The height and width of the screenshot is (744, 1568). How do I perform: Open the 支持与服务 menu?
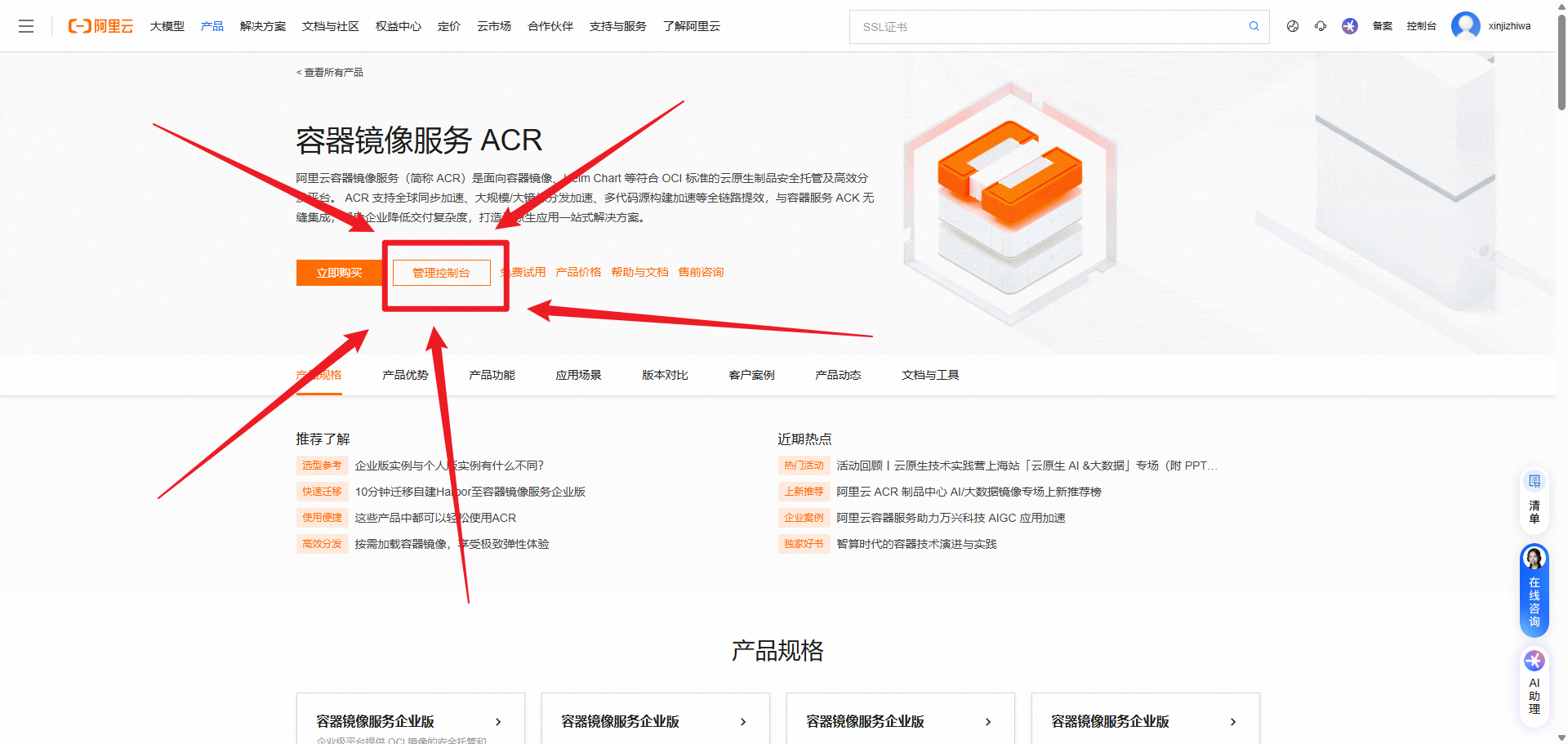pyautogui.click(x=618, y=26)
